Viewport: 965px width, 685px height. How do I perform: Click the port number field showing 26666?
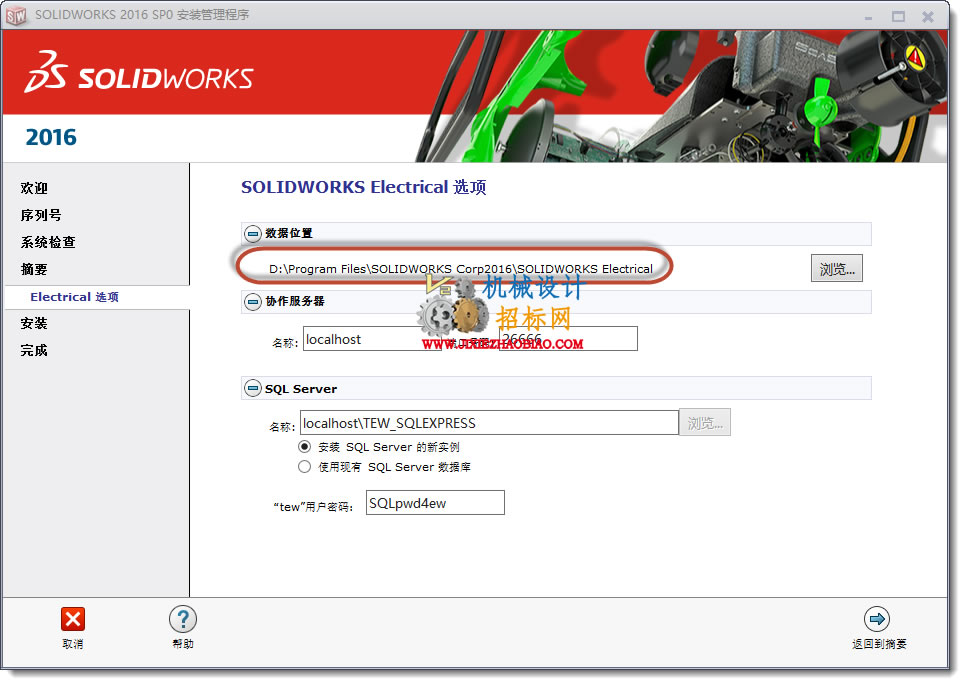[568, 339]
